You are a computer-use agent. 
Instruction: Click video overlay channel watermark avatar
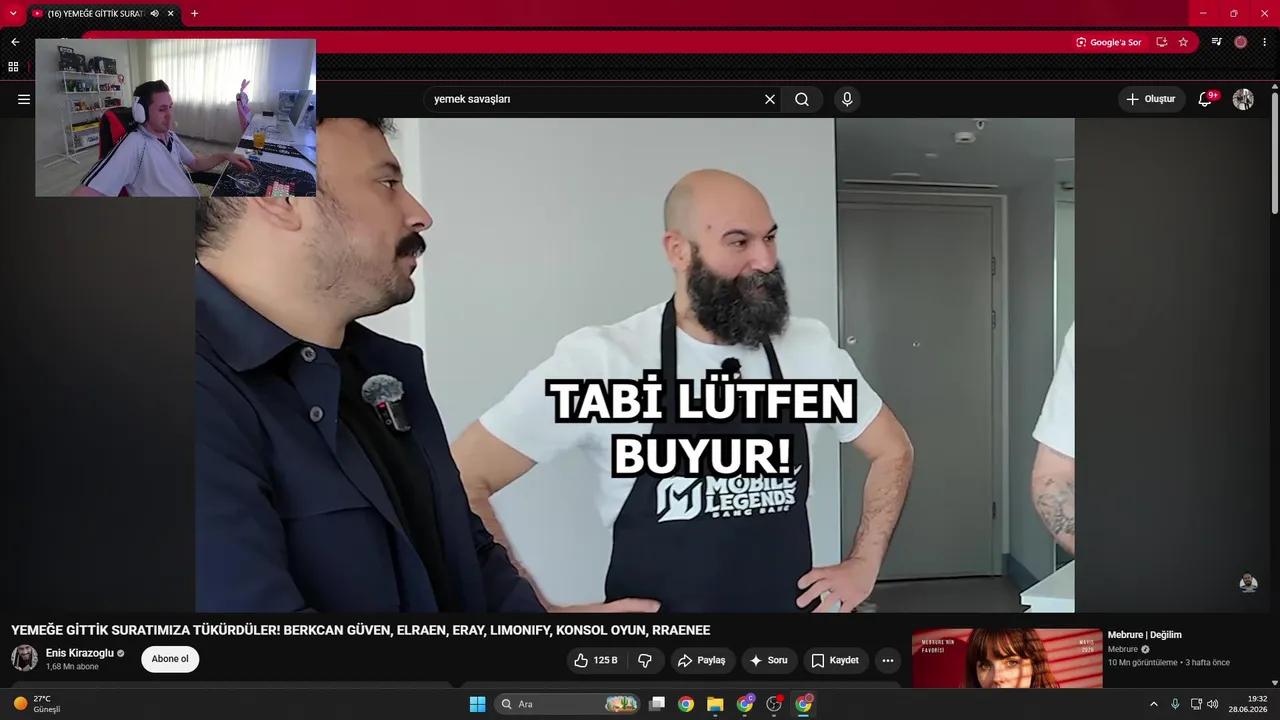coord(1248,583)
